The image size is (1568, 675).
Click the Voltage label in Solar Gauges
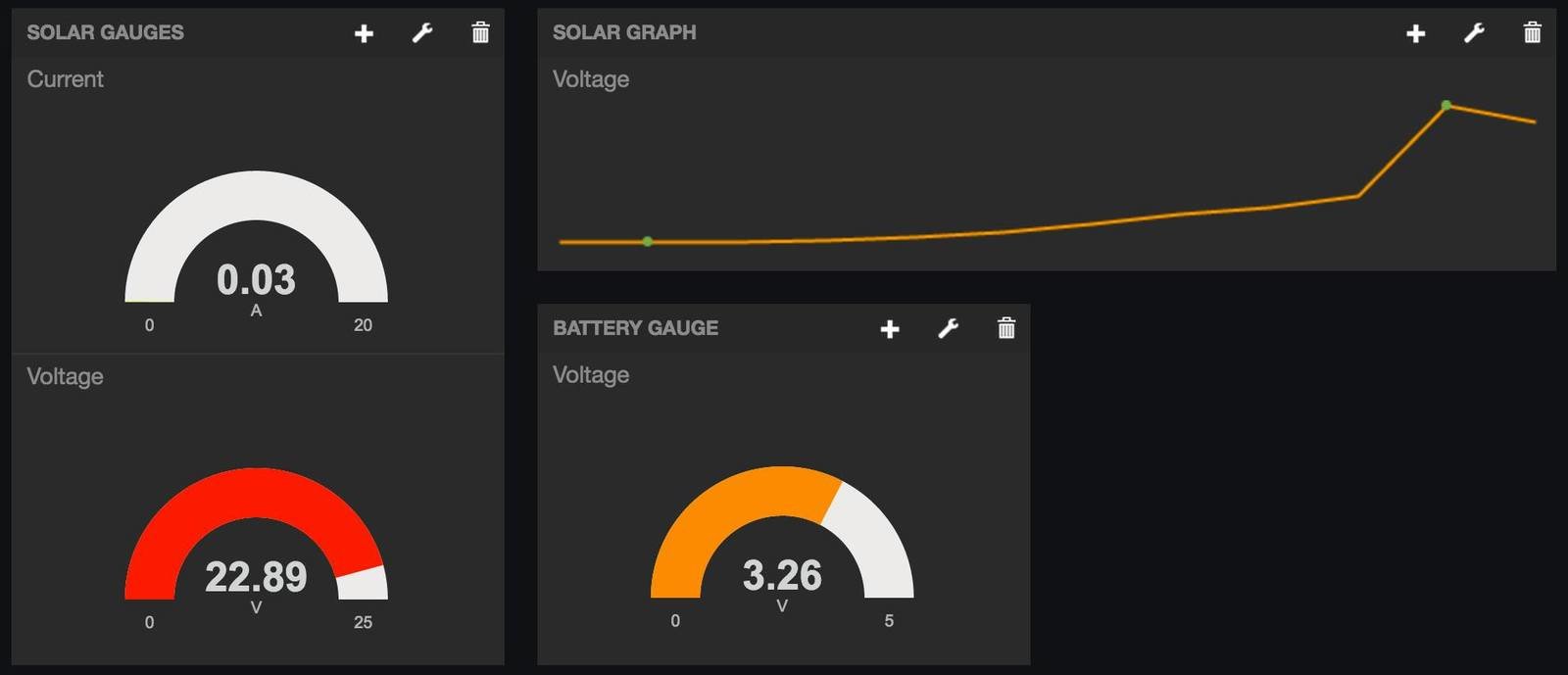point(65,376)
